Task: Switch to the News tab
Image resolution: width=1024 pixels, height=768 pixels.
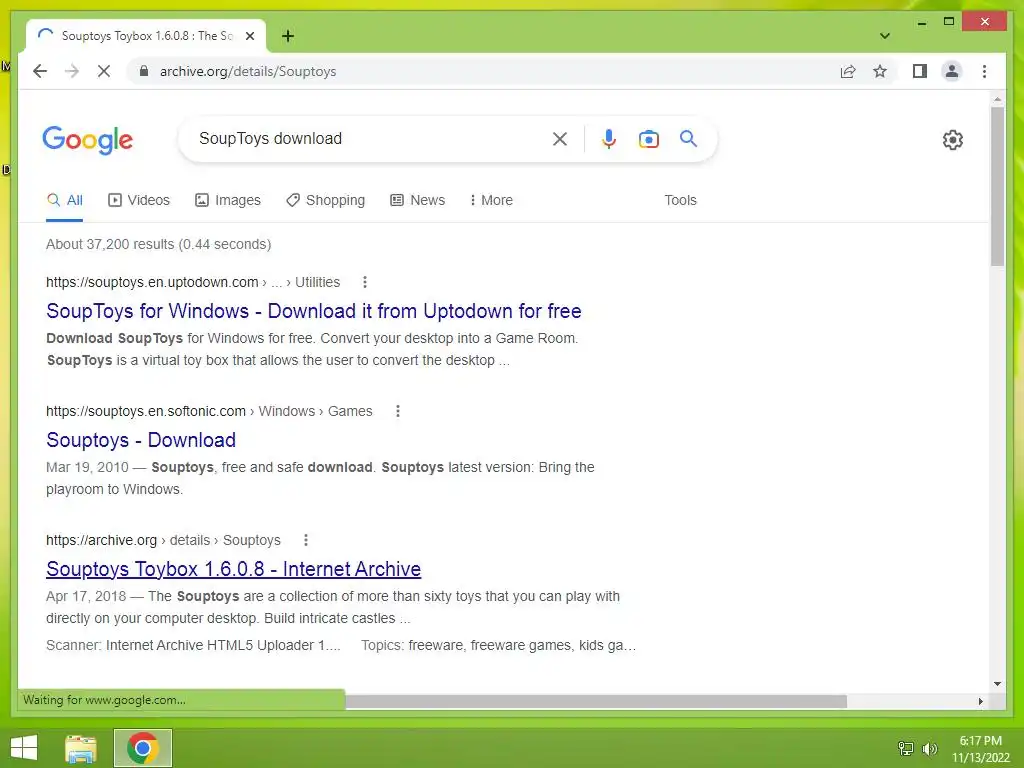Action: point(417,200)
